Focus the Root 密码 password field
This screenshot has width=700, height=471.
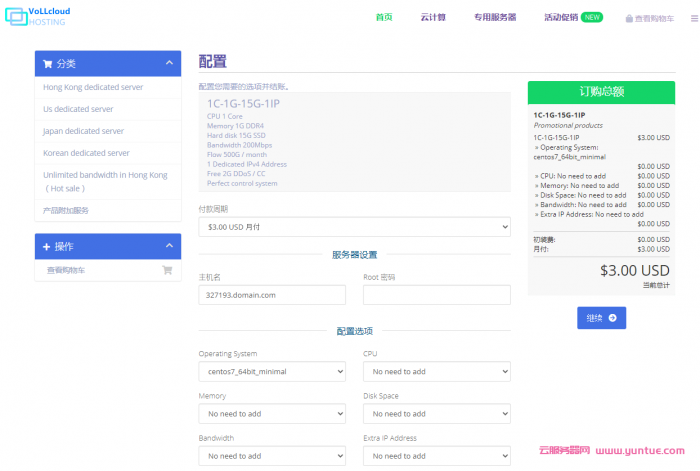click(x=436, y=295)
